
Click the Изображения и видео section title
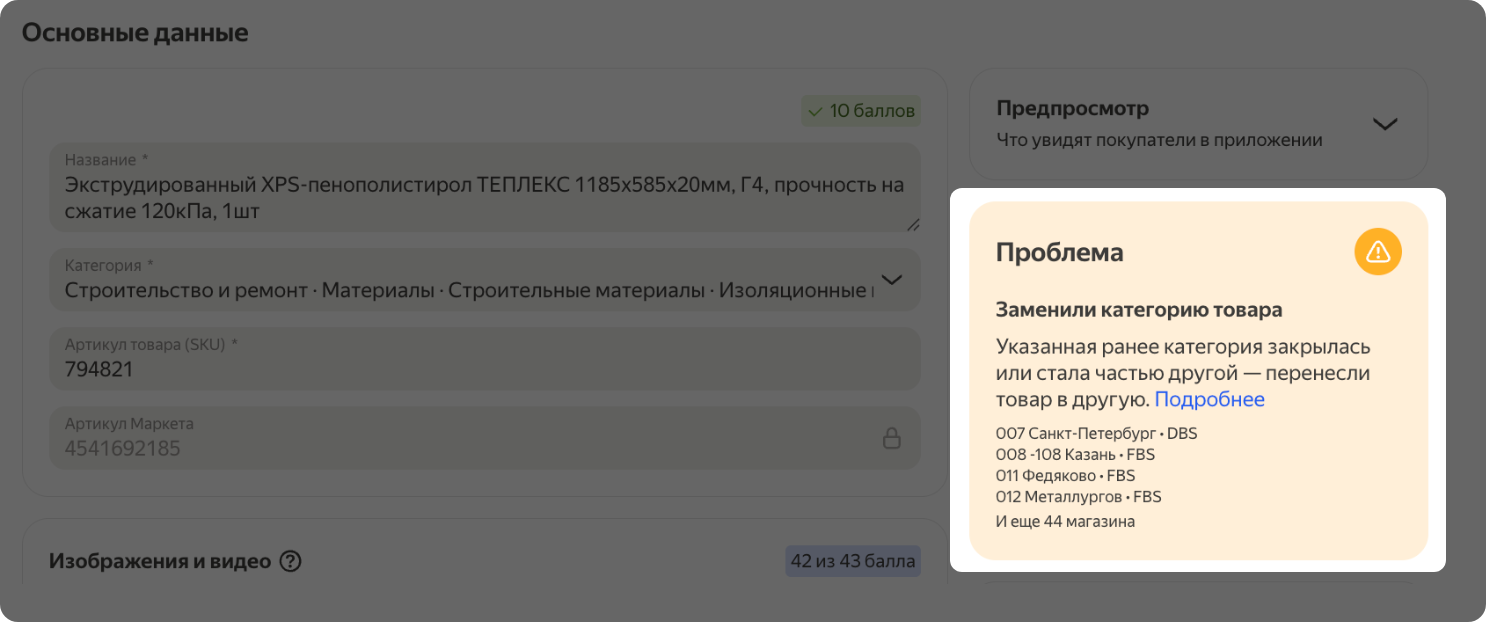160,561
